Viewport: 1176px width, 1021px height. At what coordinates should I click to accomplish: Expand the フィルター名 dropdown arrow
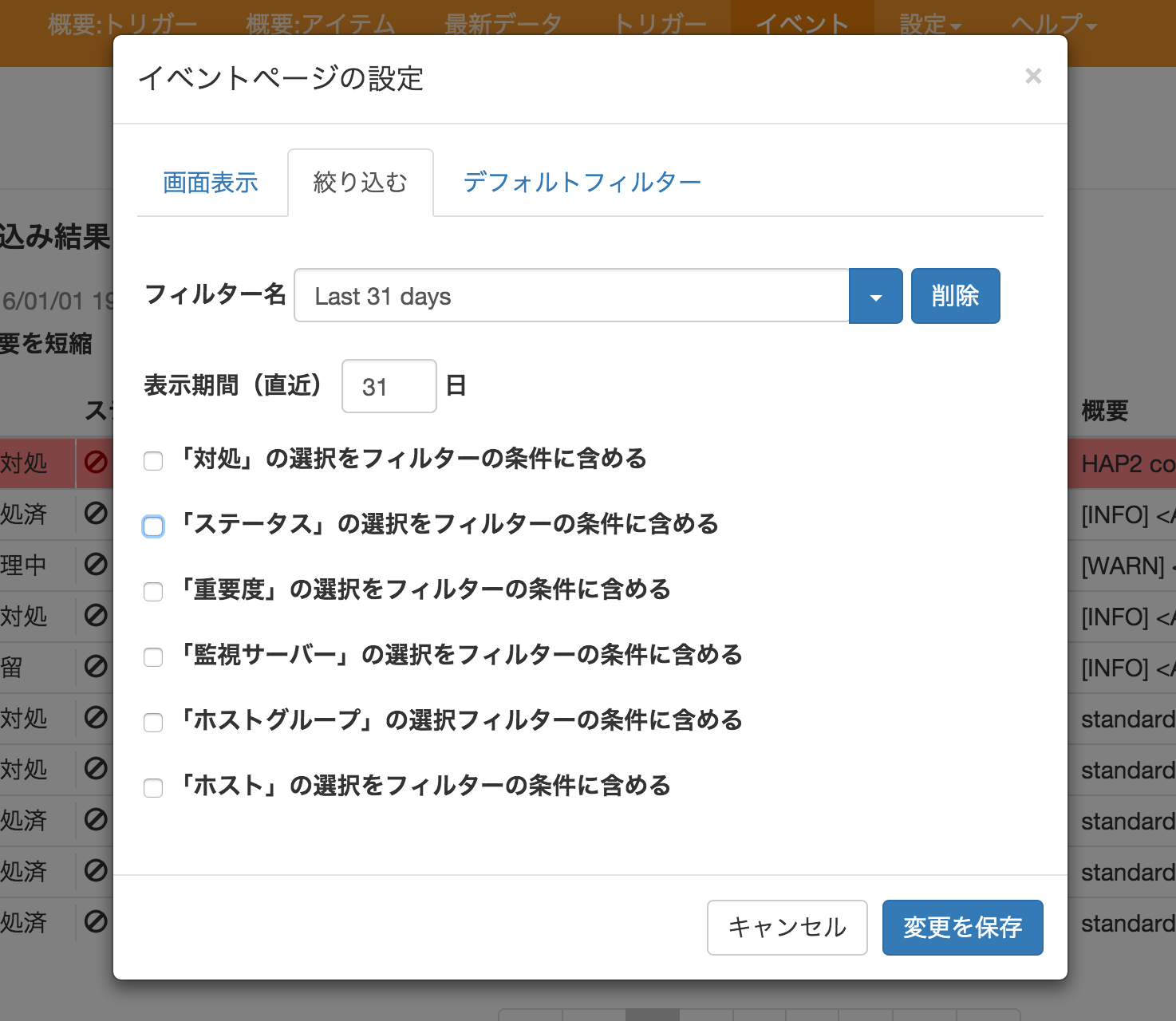point(875,297)
